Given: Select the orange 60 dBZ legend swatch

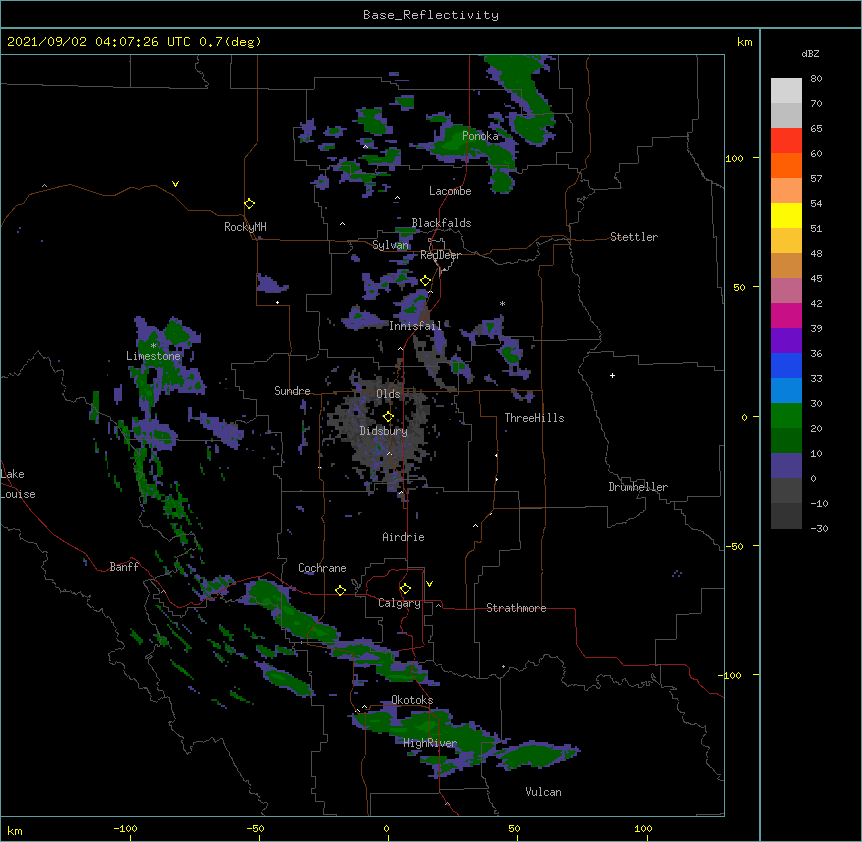Looking at the screenshot, I should point(786,165).
